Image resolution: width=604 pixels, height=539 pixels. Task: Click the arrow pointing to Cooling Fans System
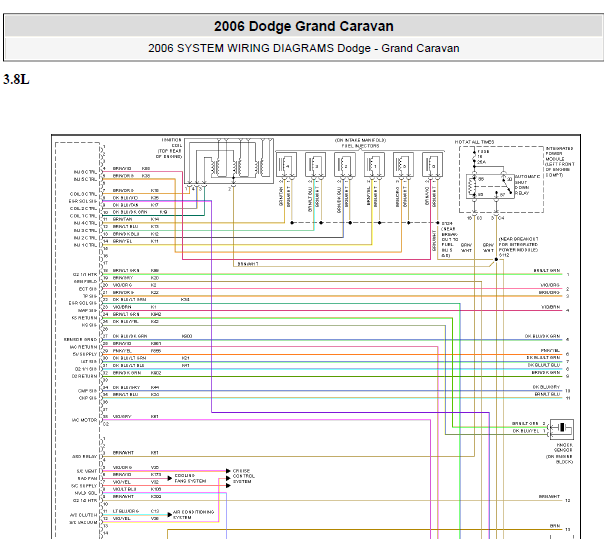tap(170, 478)
